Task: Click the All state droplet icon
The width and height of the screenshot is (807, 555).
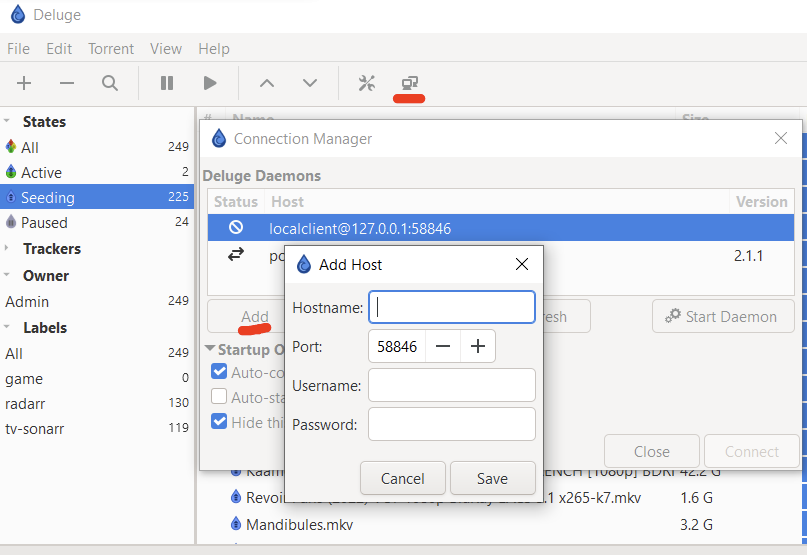Action: click(11, 147)
